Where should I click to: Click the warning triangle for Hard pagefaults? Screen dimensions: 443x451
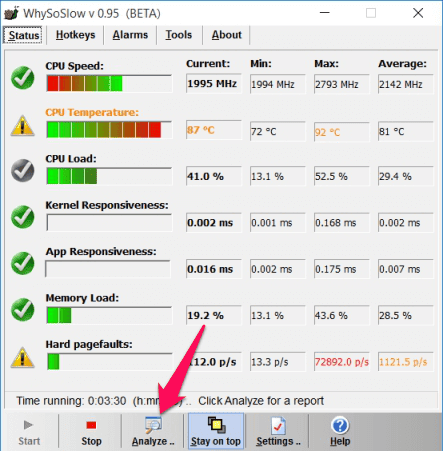pos(22,357)
